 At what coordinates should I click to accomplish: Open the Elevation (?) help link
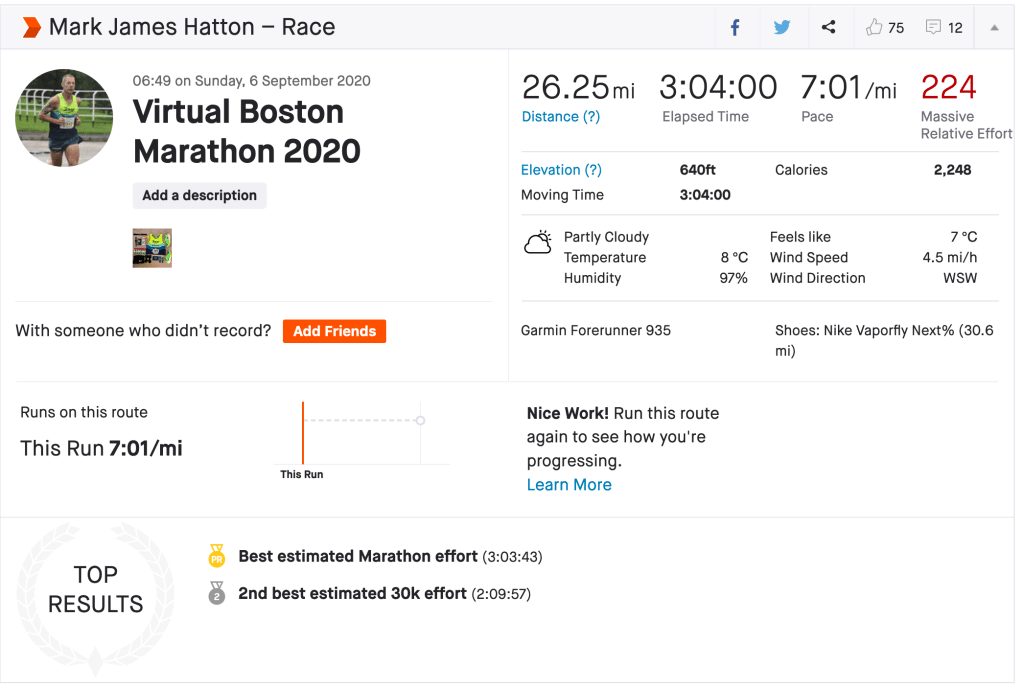[x=561, y=170]
